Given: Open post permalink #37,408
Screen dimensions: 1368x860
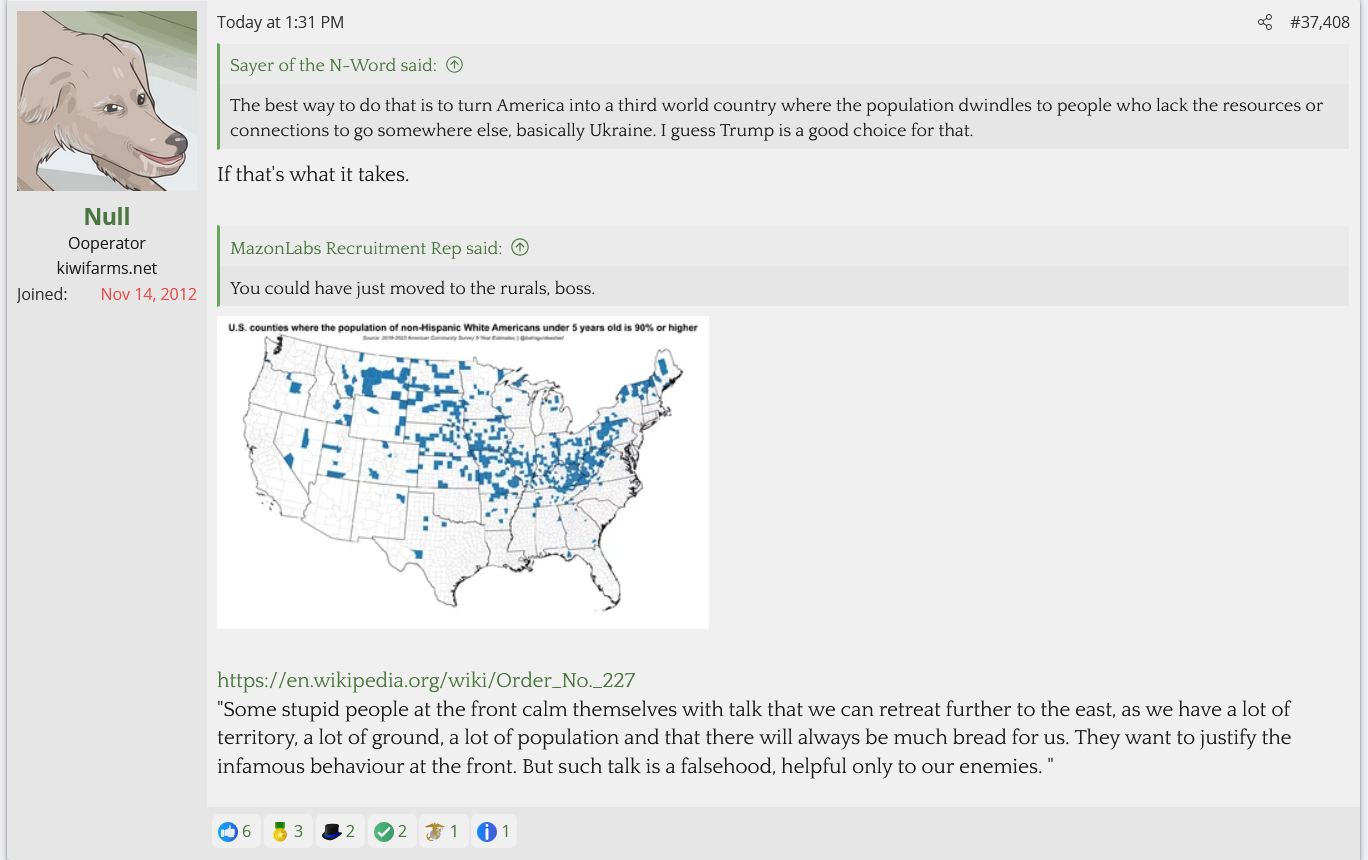Looking at the screenshot, I should coord(1319,22).
